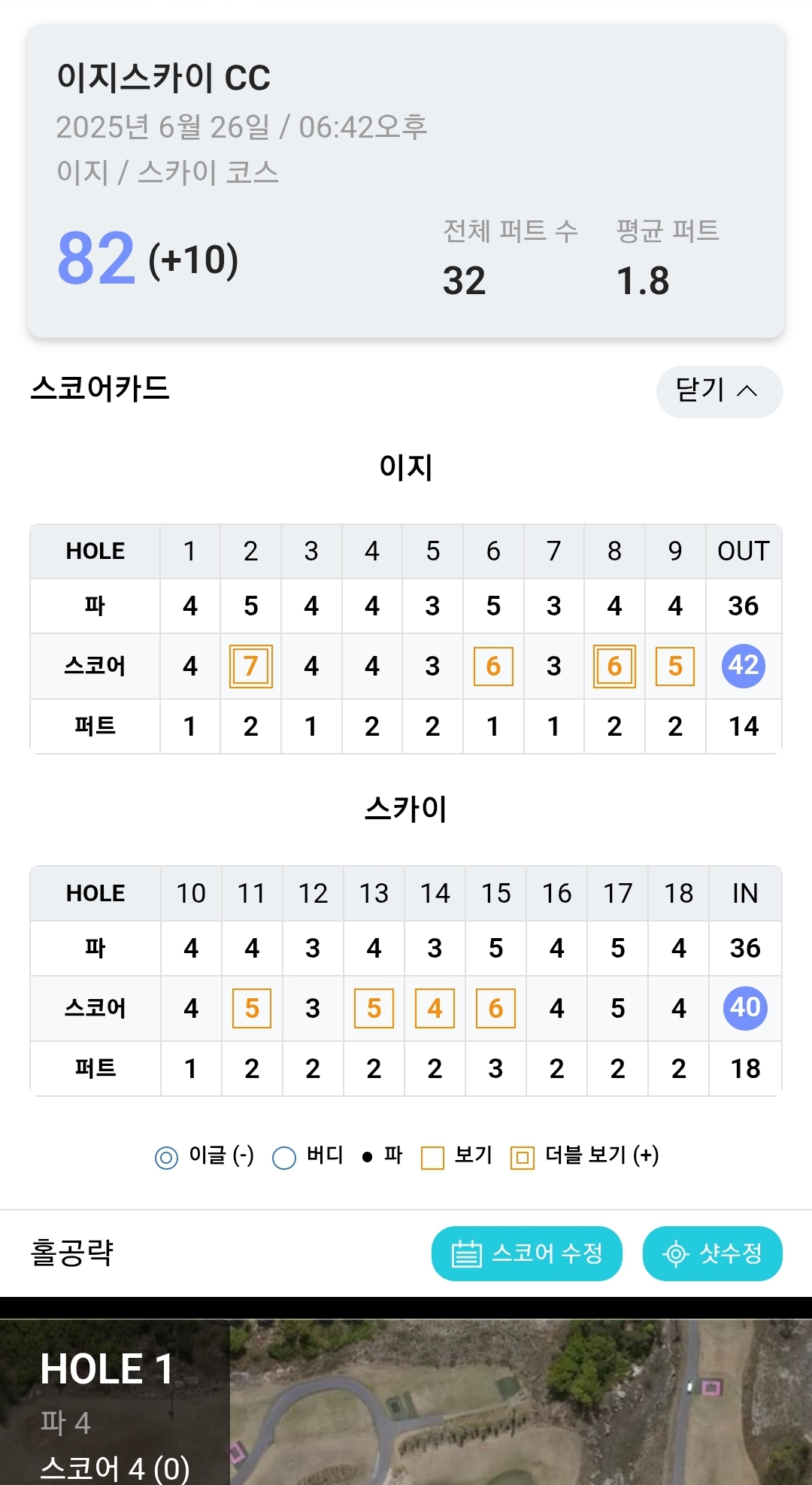This screenshot has width=812, height=1485.
Task: Tap the 샷수정 target icon
Action: 675,1254
